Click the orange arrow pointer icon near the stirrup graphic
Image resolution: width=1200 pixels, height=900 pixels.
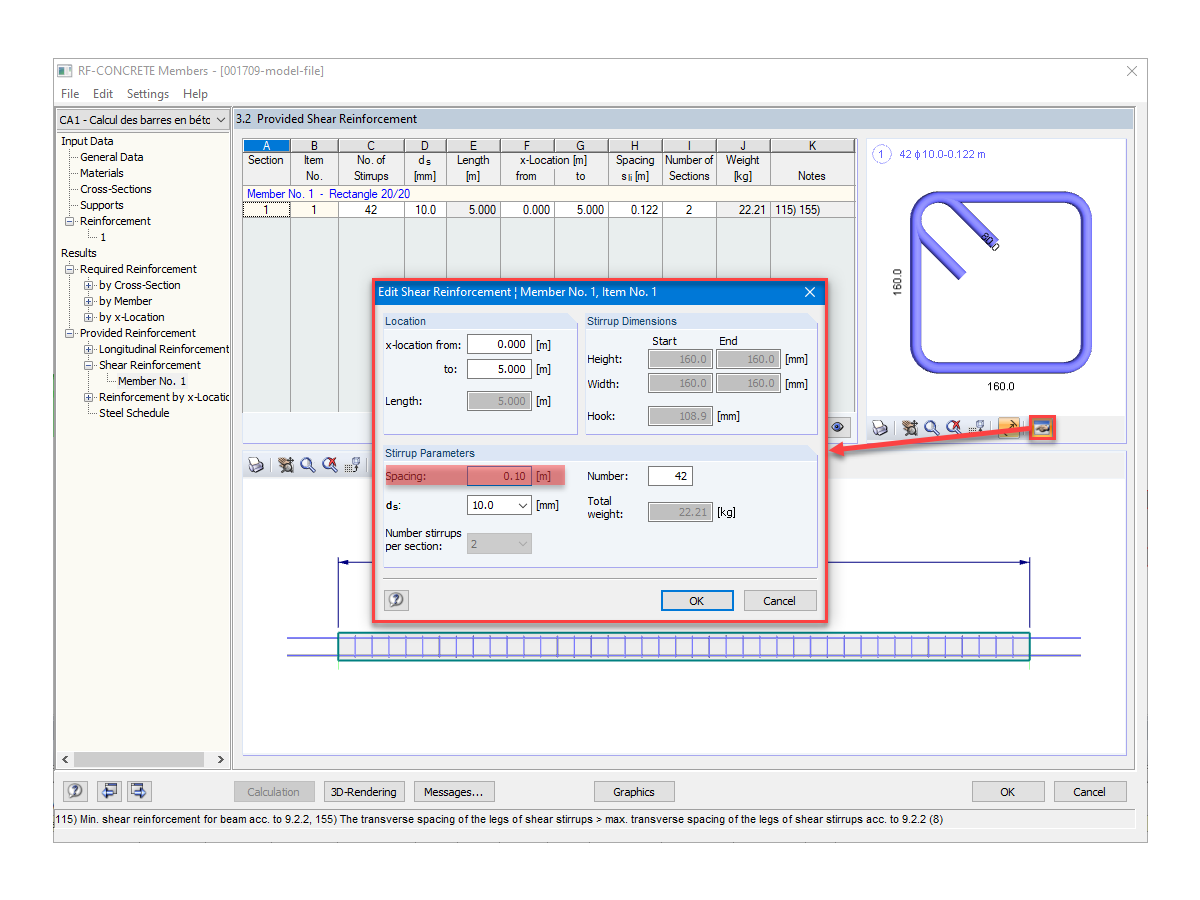1009,427
